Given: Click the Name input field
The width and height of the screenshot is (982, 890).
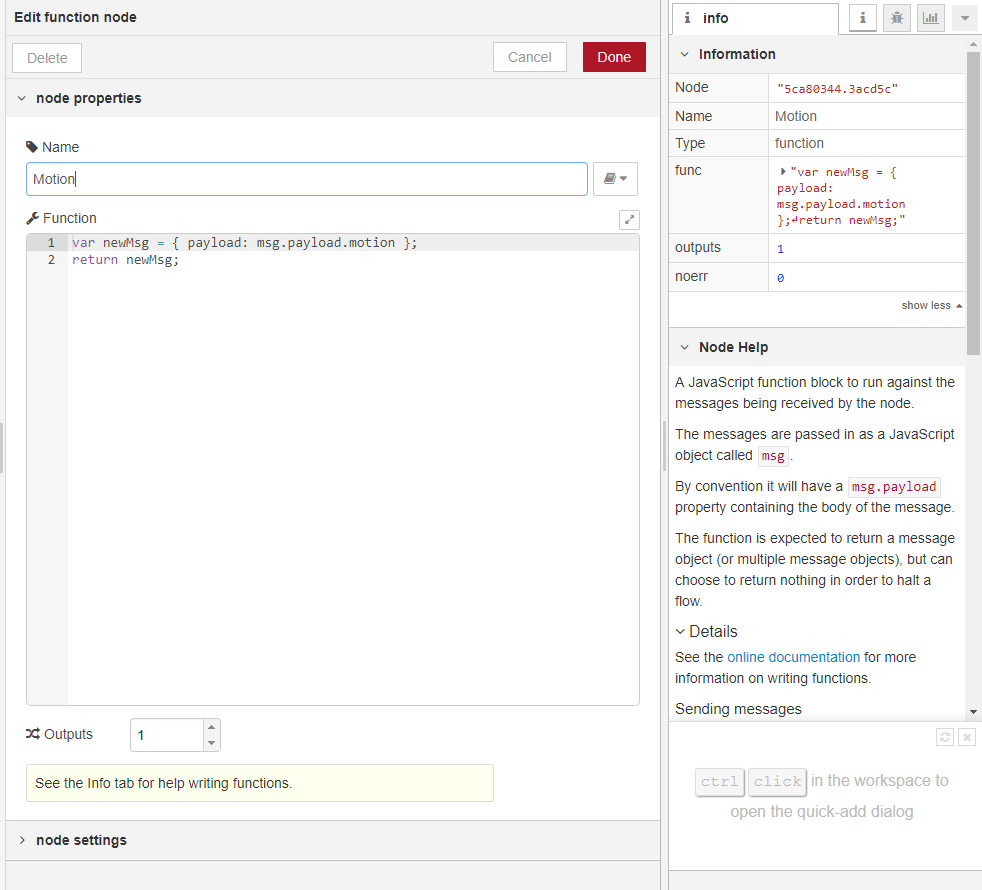Looking at the screenshot, I should pyautogui.click(x=307, y=179).
